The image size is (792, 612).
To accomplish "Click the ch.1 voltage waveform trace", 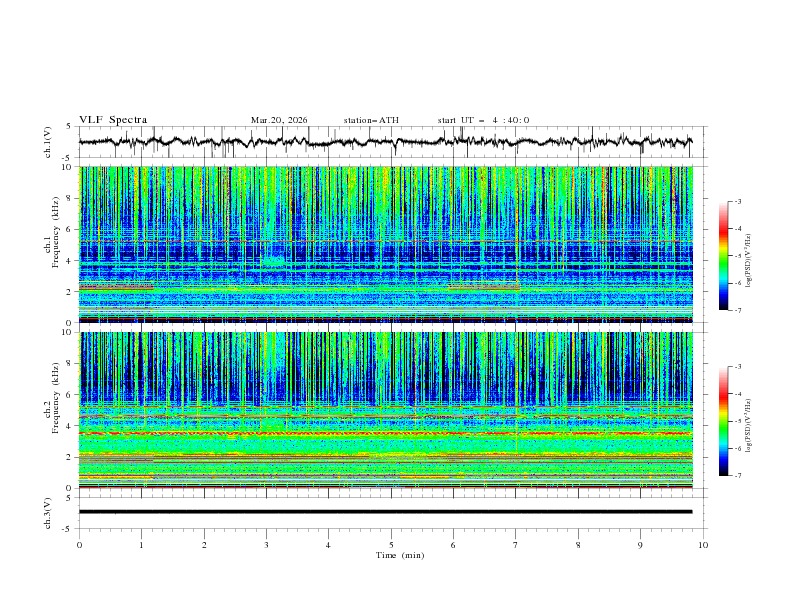I will [x=385, y=142].
